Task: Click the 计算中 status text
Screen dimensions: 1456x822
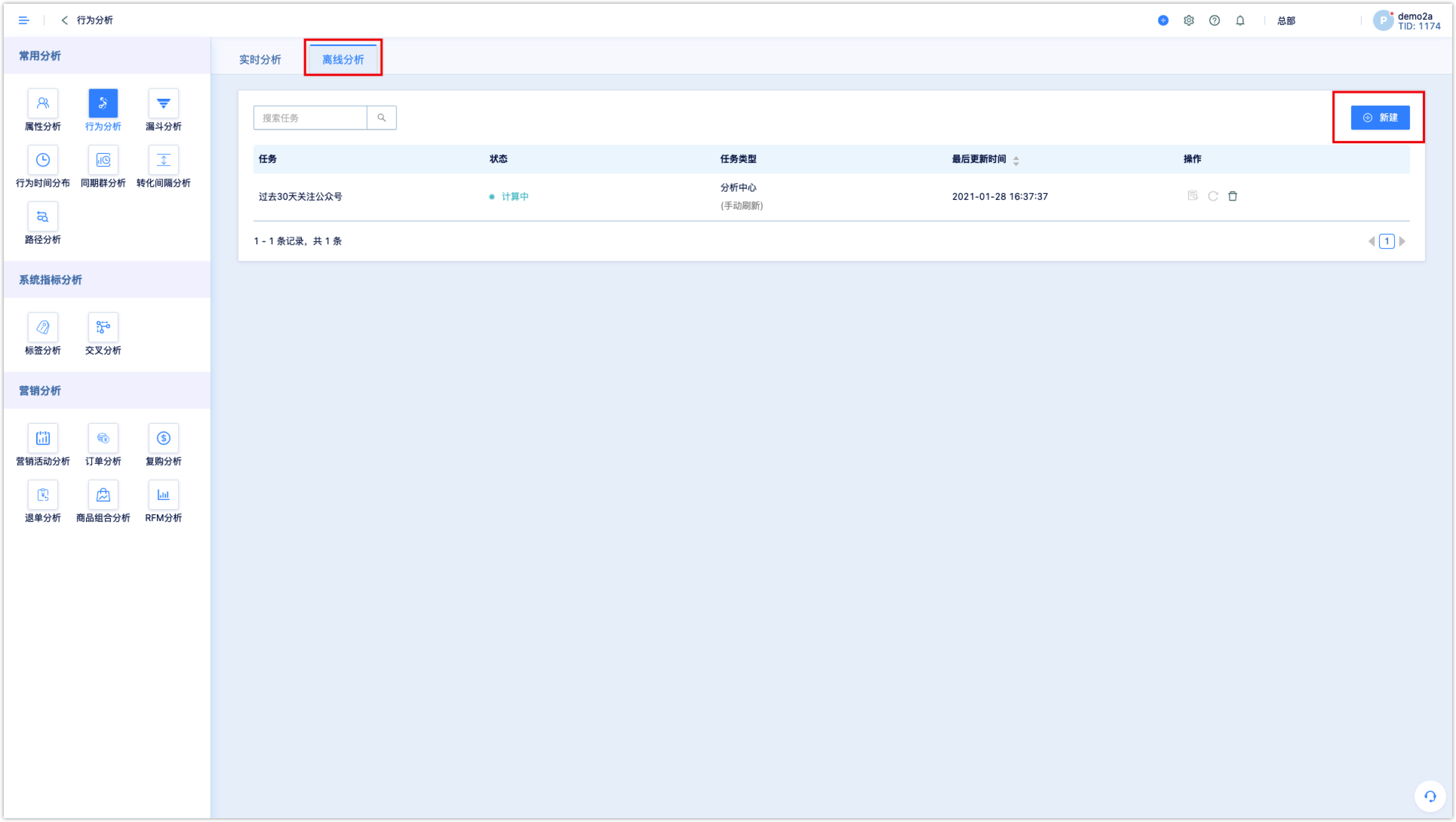Action: pos(515,196)
